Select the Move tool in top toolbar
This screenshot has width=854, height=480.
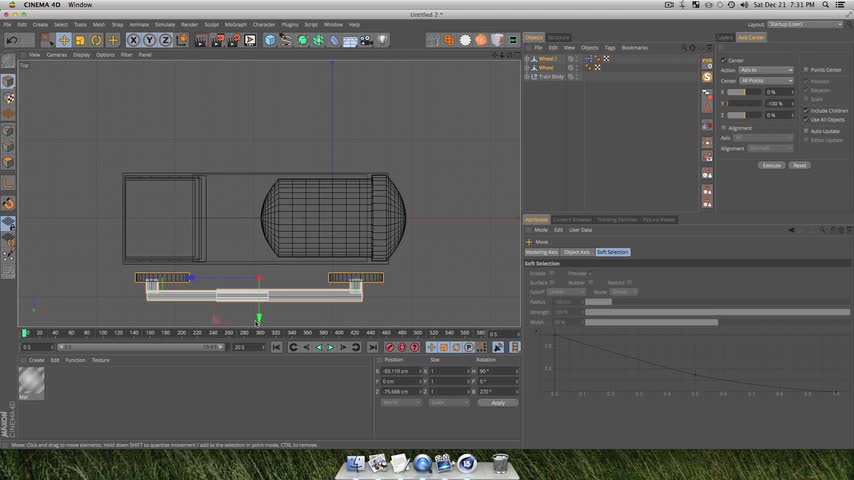click(x=64, y=40)
